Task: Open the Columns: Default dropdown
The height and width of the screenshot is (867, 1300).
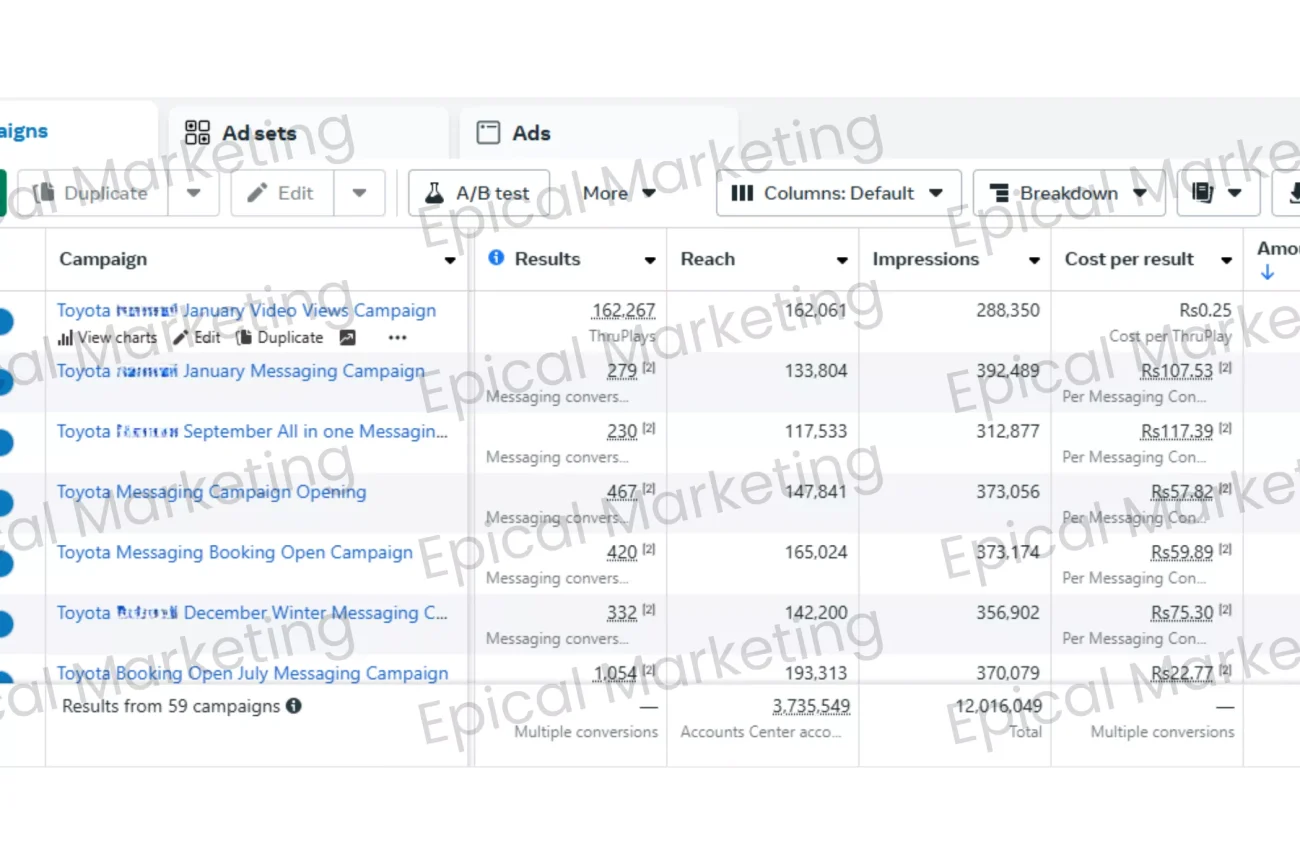Action: point(839,193)
